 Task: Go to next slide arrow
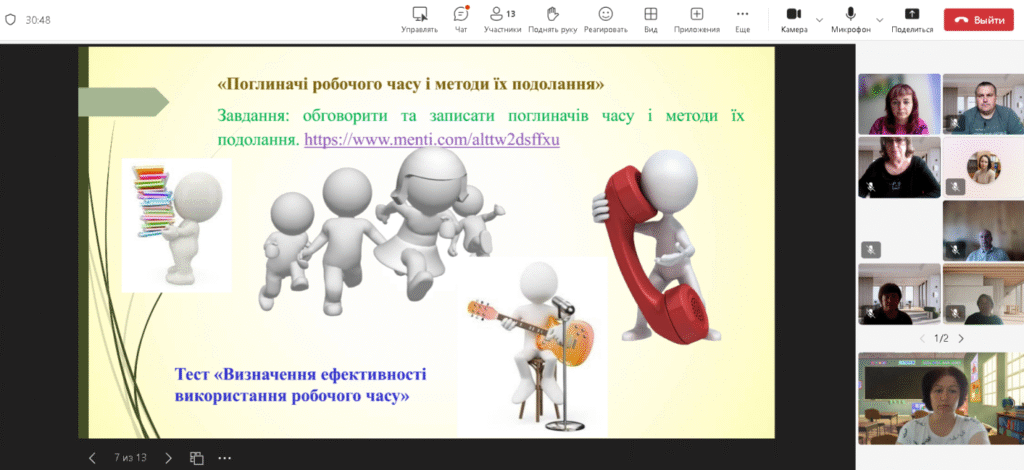click(168, 458)
